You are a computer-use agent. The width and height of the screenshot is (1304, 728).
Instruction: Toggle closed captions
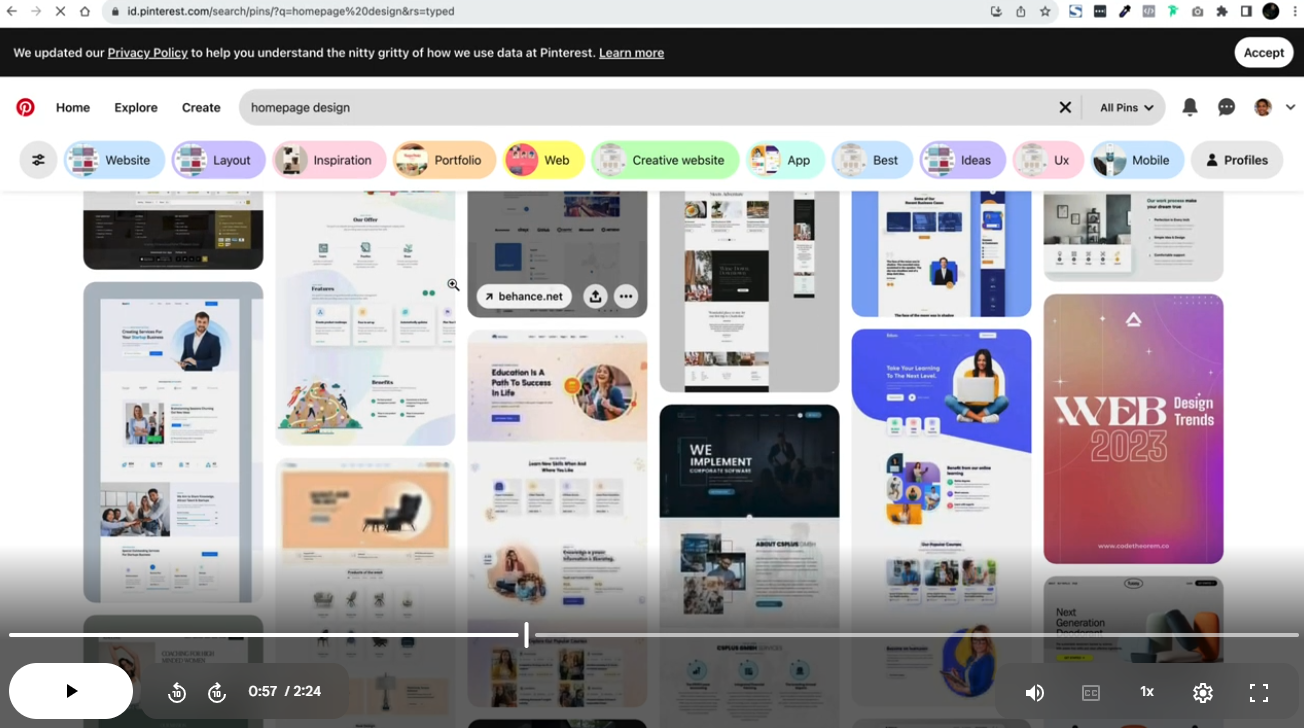(1091, 692)
